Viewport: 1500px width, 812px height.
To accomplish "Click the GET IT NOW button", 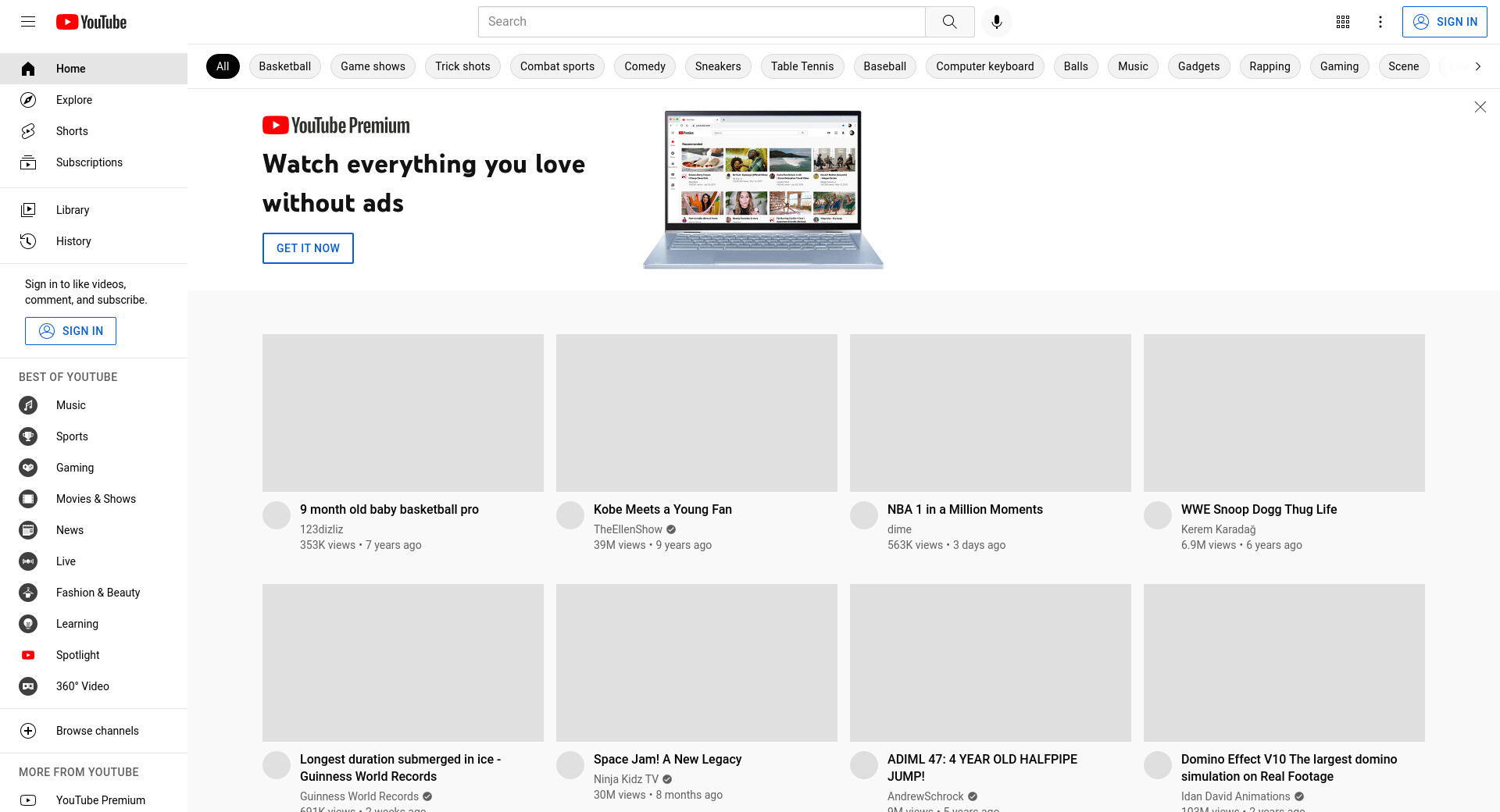I will [x=308, y=248].
